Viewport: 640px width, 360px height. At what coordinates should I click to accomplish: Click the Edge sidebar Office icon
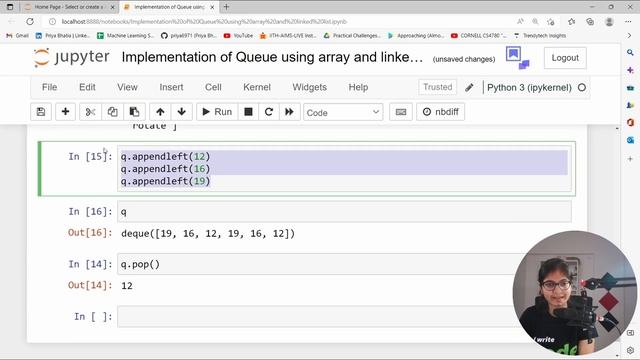point(630,122)
